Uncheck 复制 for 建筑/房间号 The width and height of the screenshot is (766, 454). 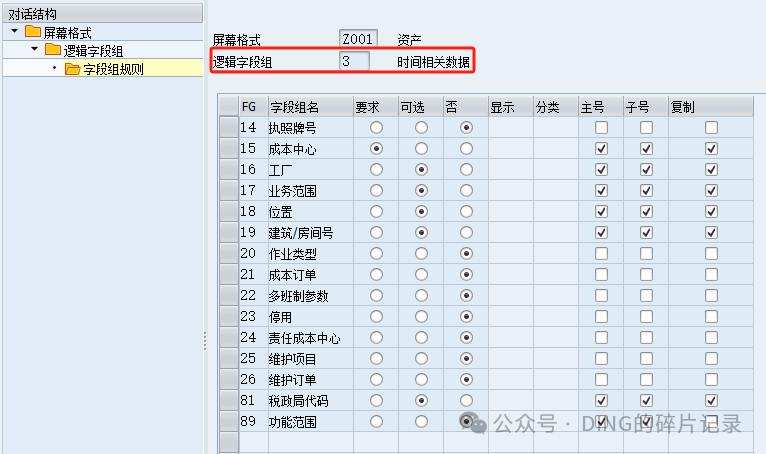(711, 233)
